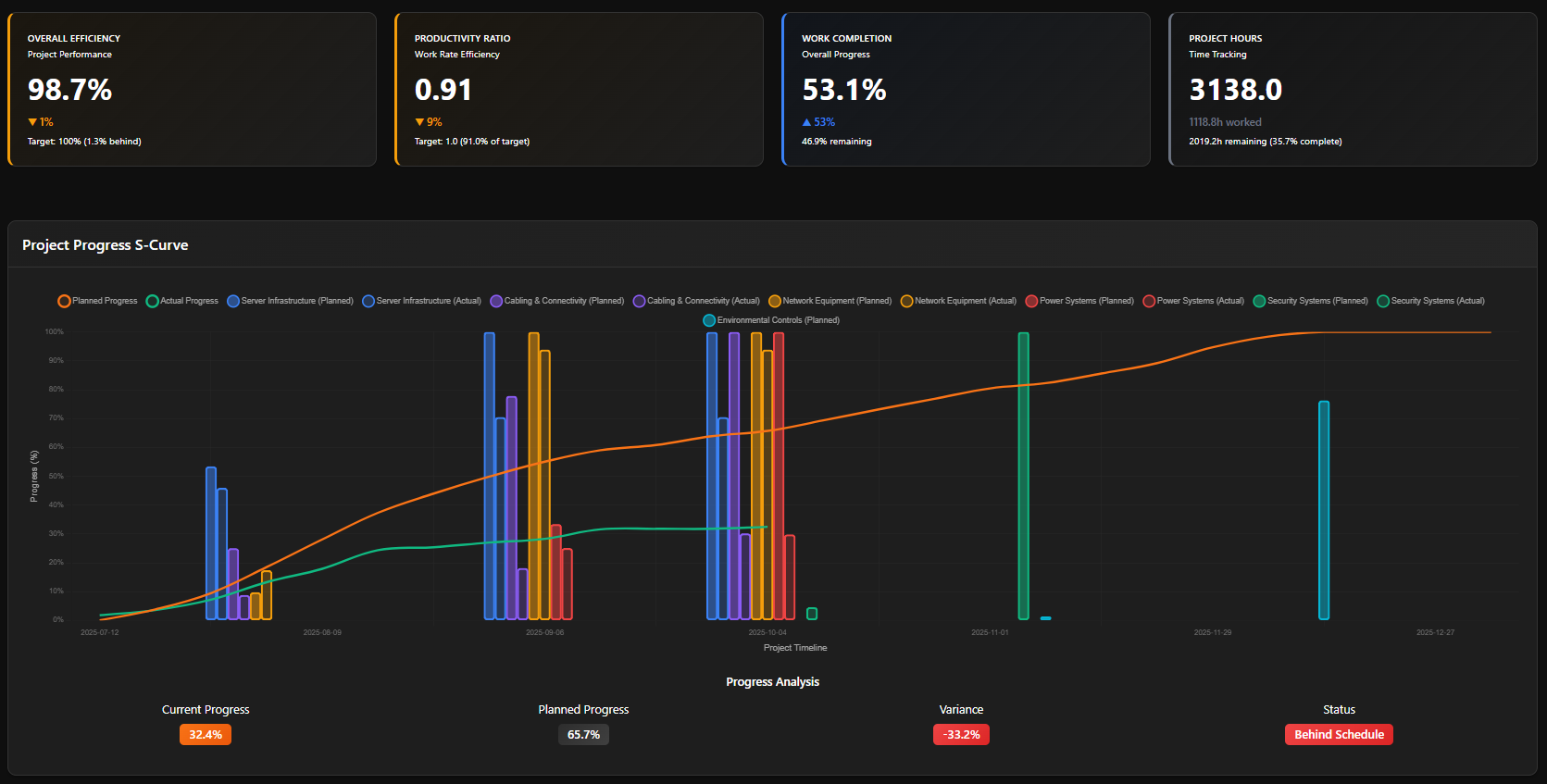Toggle Network Equipment (Actual) in the legend
This screenshot has width=1547, height=784.
[907, 301]
